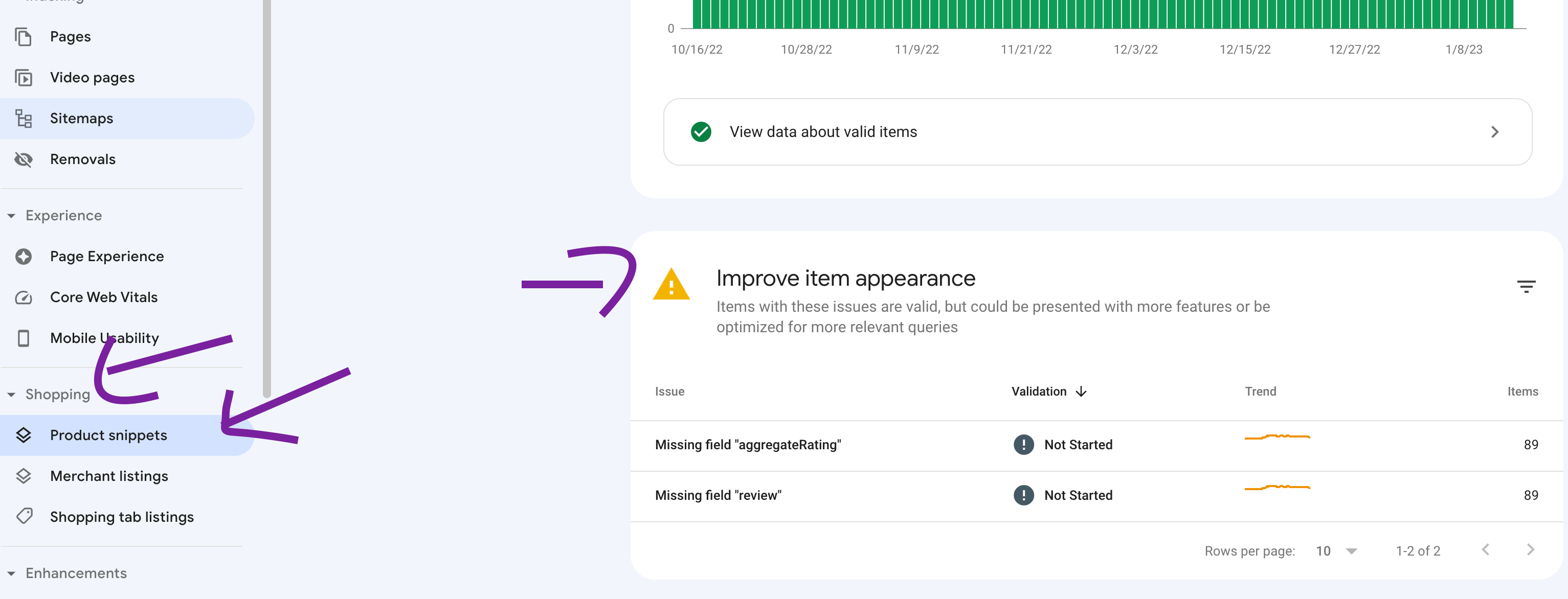Image resolution: width=1568 pixels, height=599 pixels.
Task: Open Shopping tab listings tag icon
Action: click(x=25, y=516)
